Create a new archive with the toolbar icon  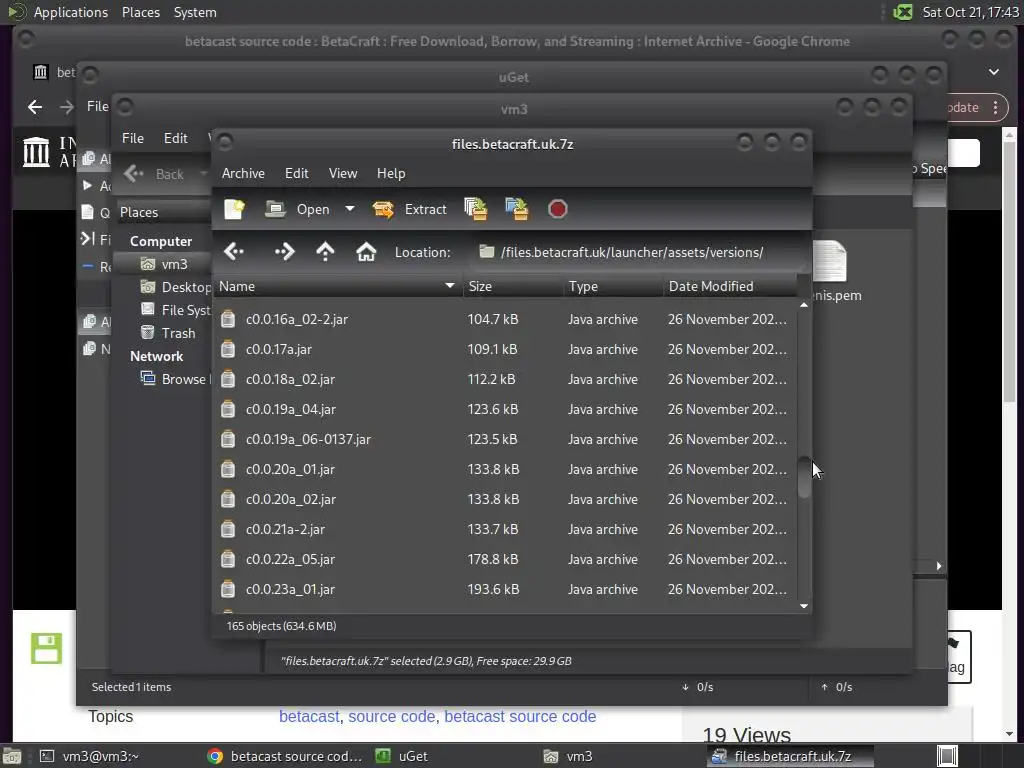pos(234,209)
